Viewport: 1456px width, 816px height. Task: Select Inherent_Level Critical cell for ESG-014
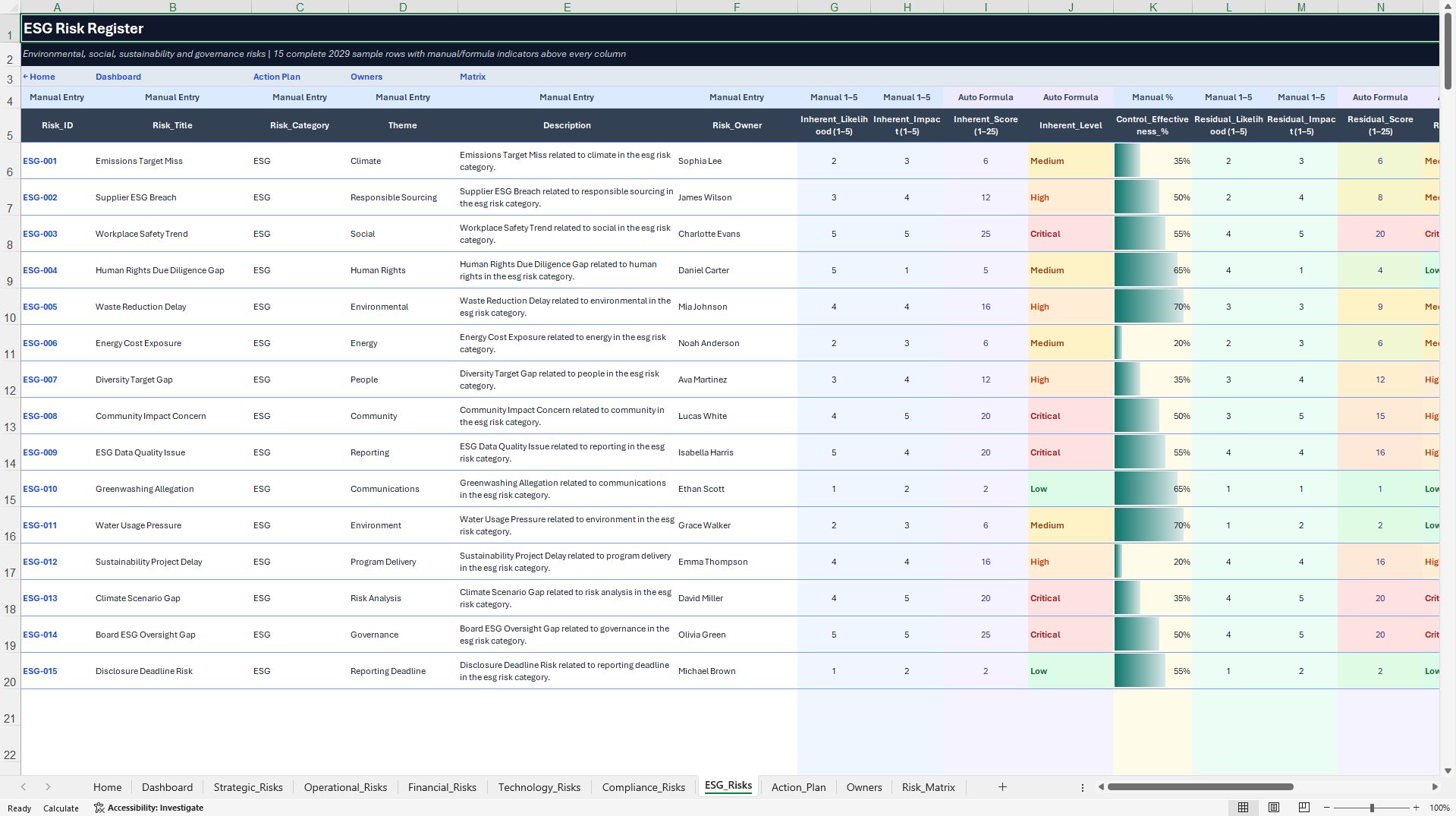pyautogui.click(x=1071, y=635)
